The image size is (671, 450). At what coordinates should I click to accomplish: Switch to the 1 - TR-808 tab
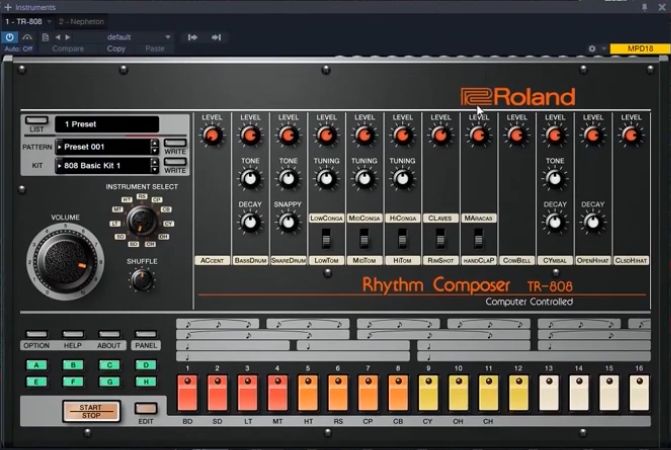coord(24,21)
